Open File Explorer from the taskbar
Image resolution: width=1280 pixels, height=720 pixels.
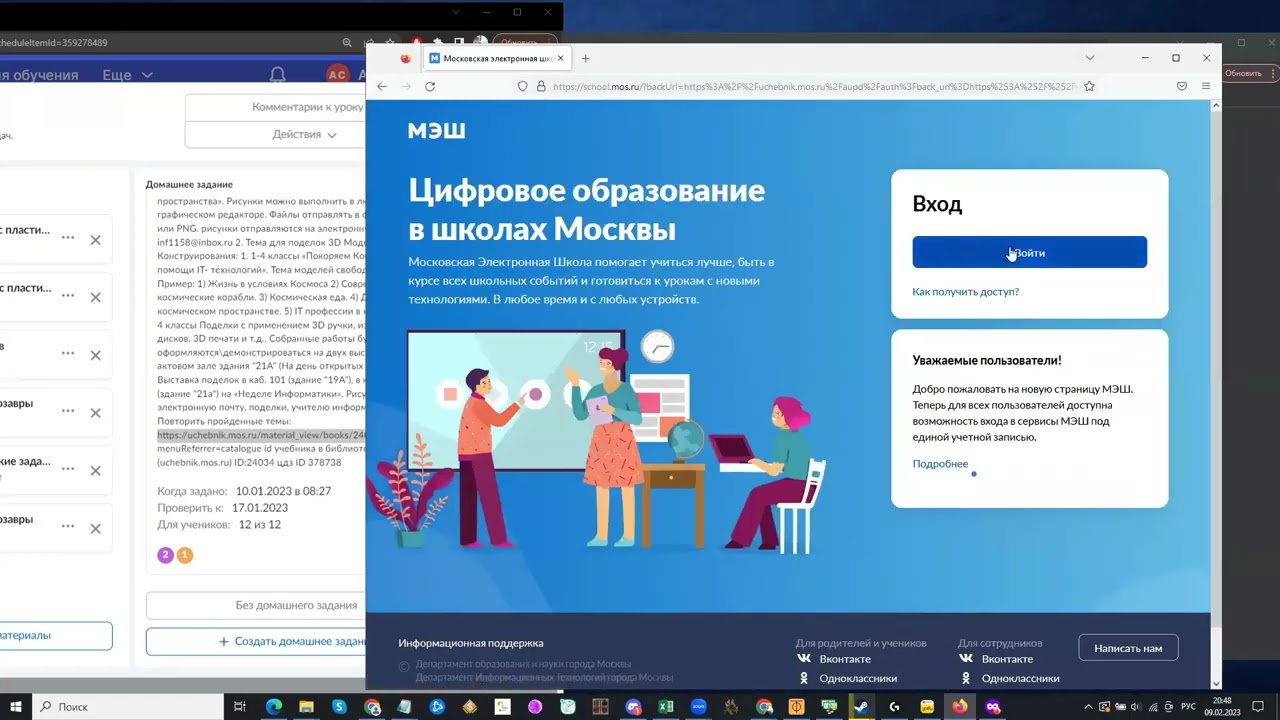[x=307, y=707]
